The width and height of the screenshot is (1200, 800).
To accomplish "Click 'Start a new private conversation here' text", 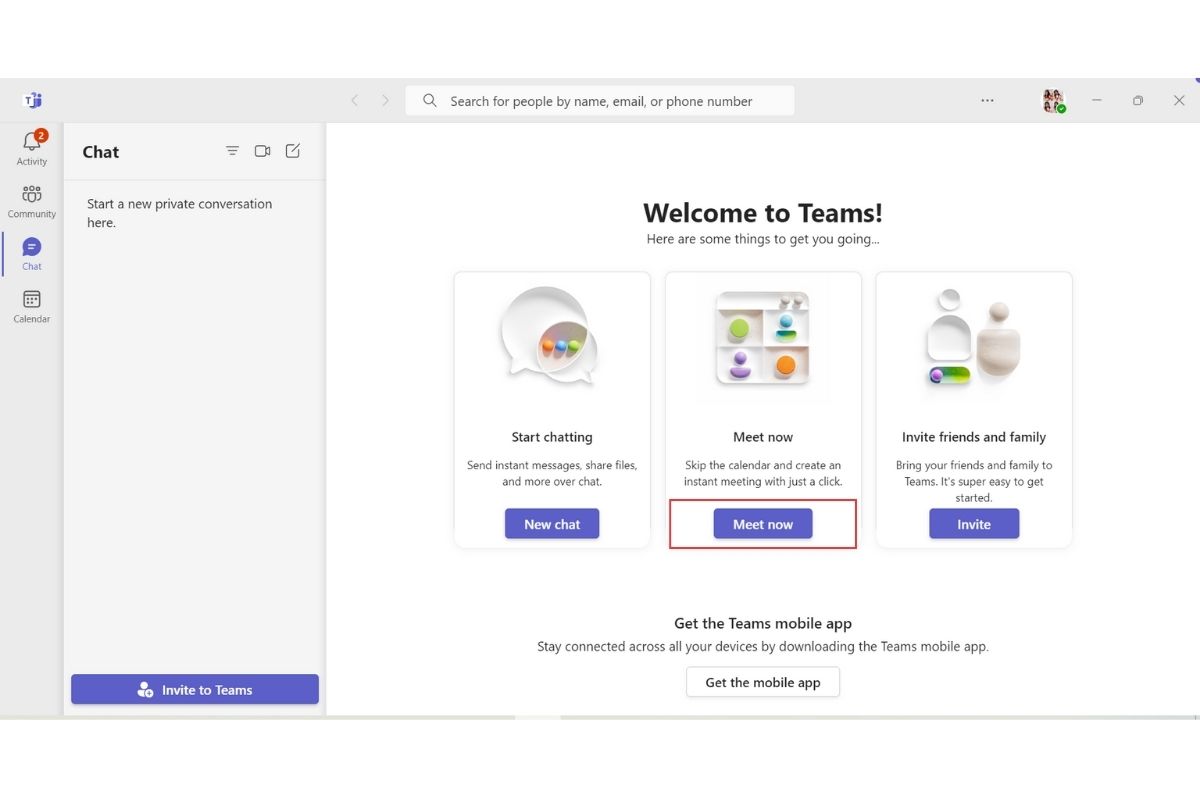I will (179, 213).
